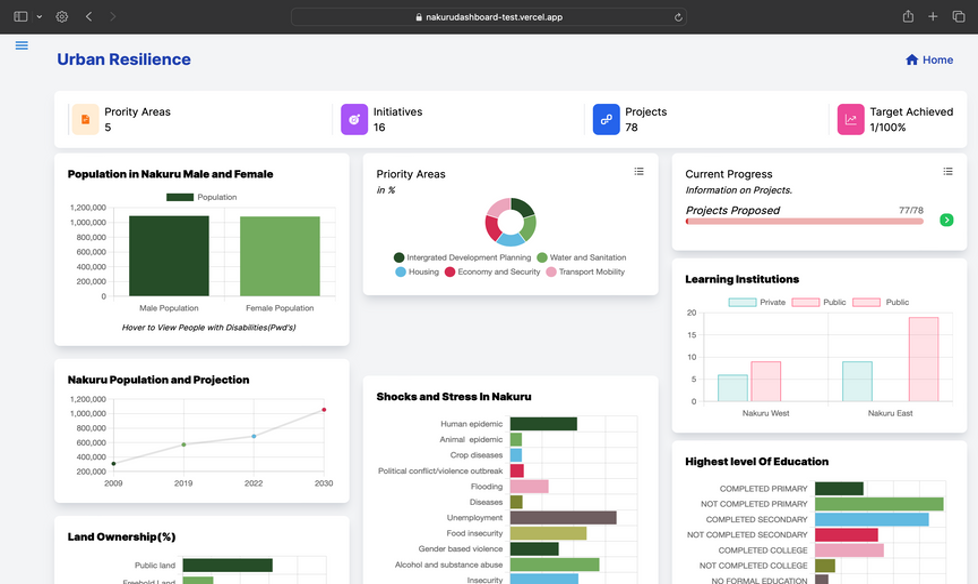Click the Projects Proposed progress bar
978x584 pixels.
coord(804,221)
